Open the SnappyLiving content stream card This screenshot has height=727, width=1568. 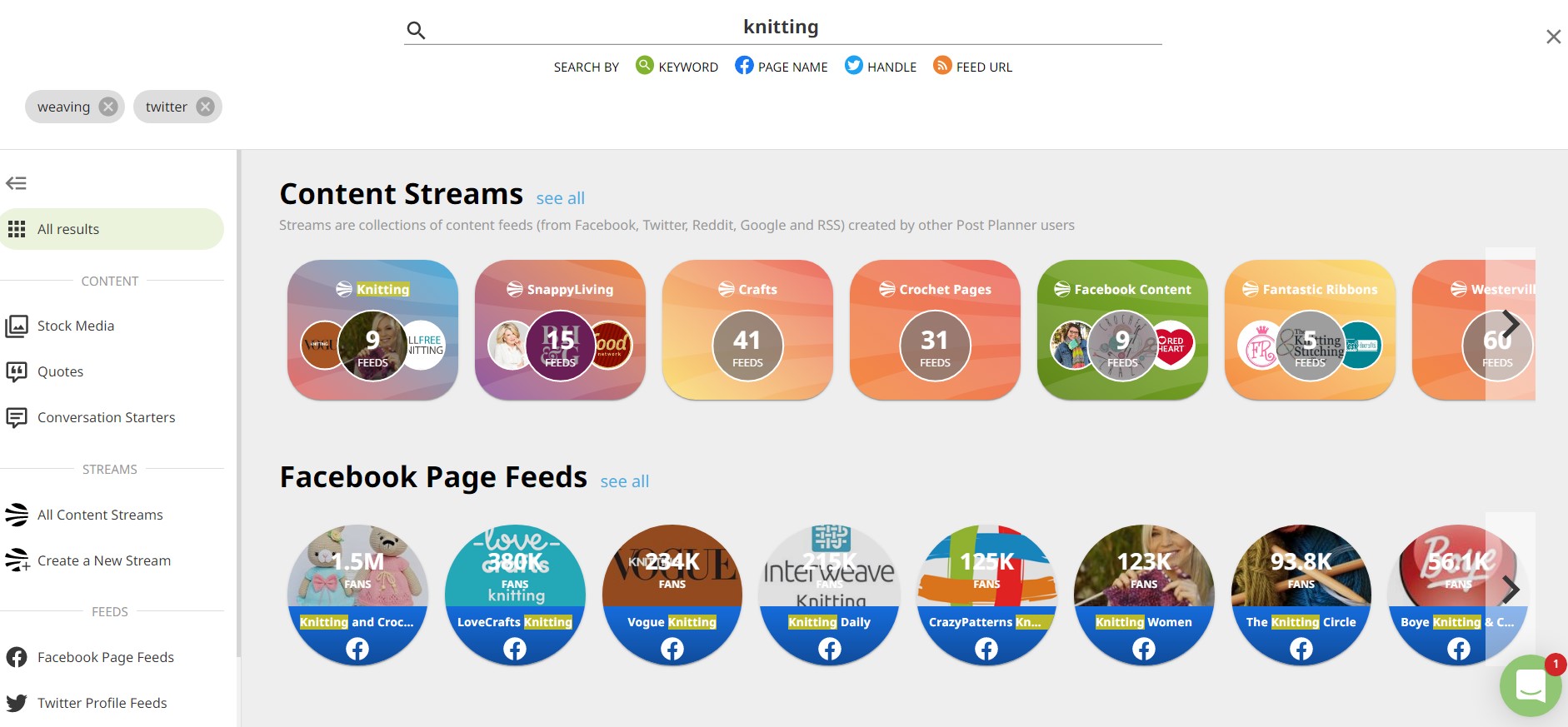click(x=560, y=330)
